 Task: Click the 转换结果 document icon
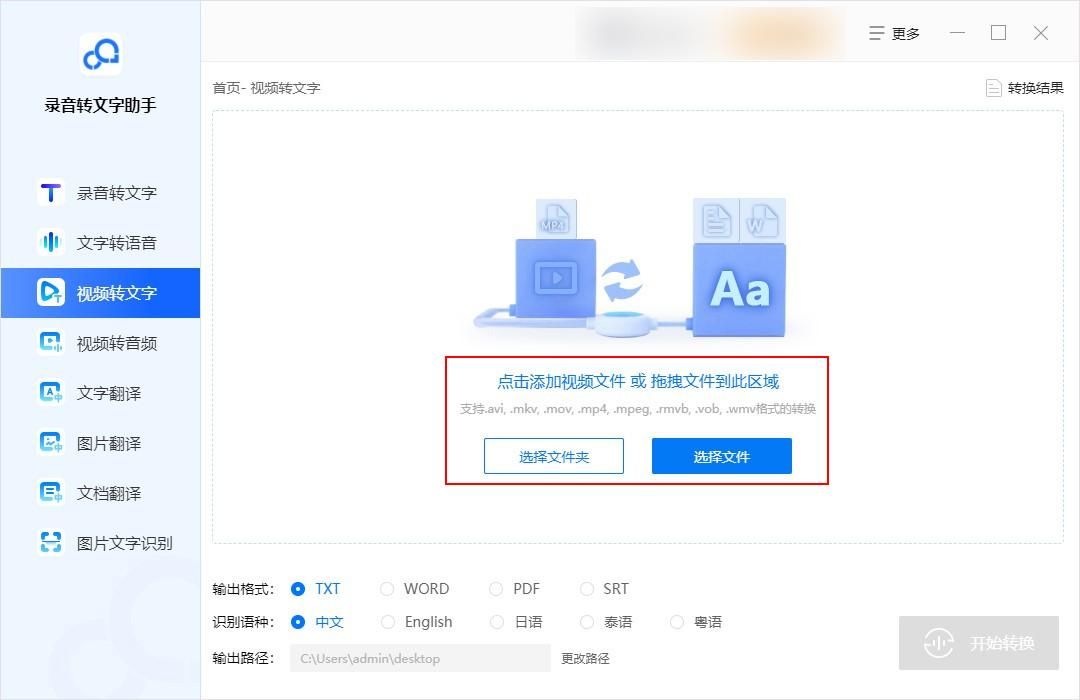click(993, 88)
